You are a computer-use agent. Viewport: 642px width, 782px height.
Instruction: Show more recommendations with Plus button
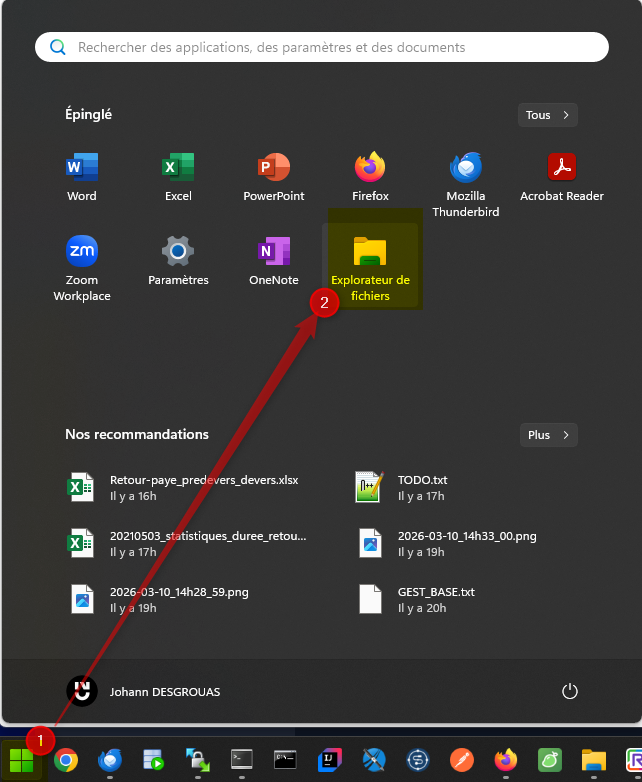pyautogui.click(x=548, y=435)
